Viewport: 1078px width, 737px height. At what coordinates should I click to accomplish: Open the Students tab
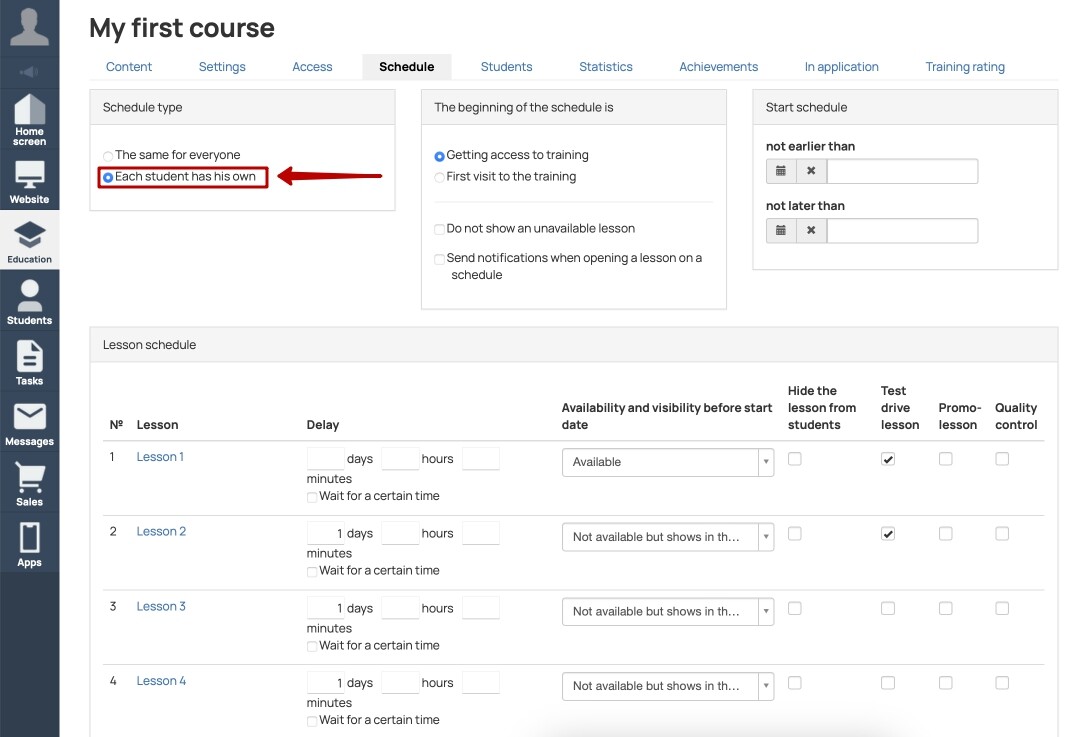[x=507, y=67]
